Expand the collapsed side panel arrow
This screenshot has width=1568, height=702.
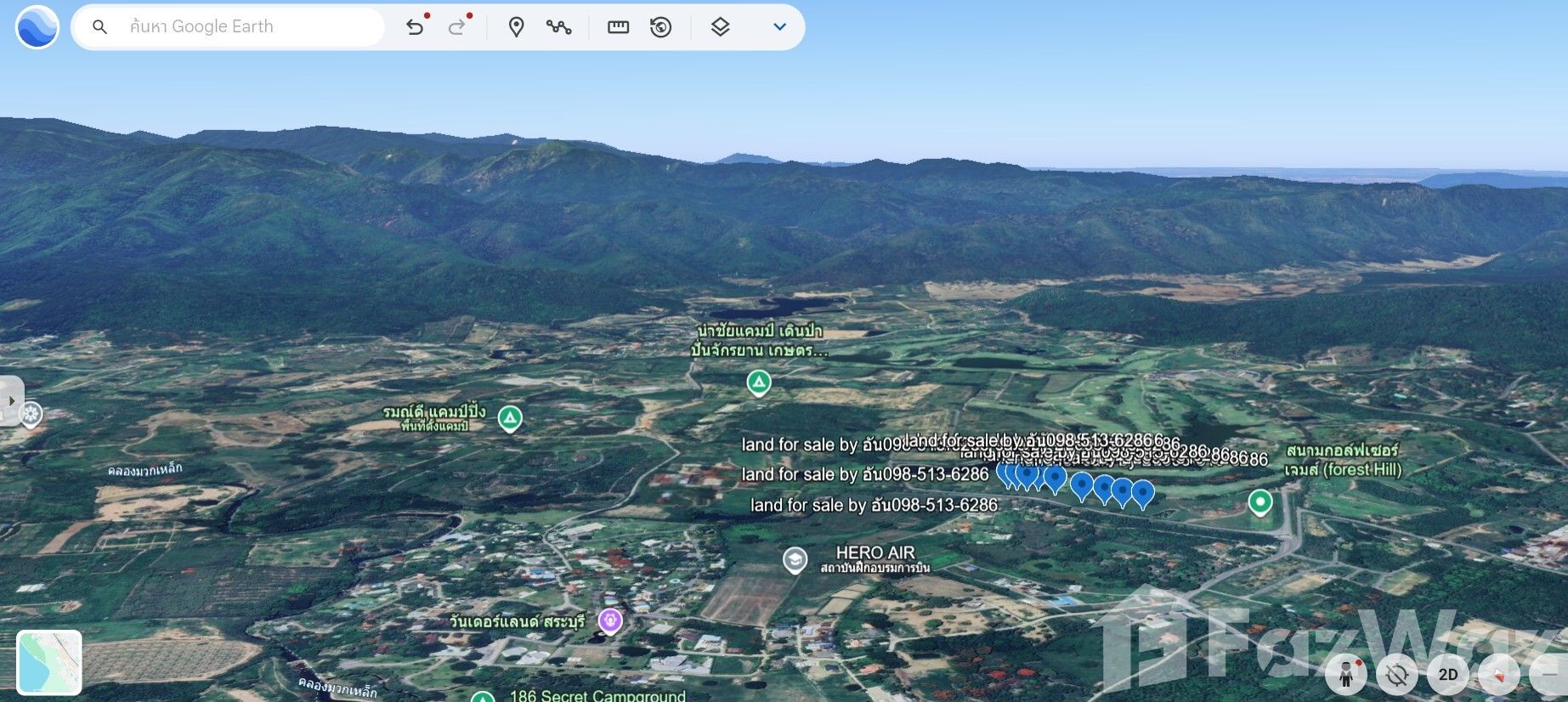[x=11, y=400]
